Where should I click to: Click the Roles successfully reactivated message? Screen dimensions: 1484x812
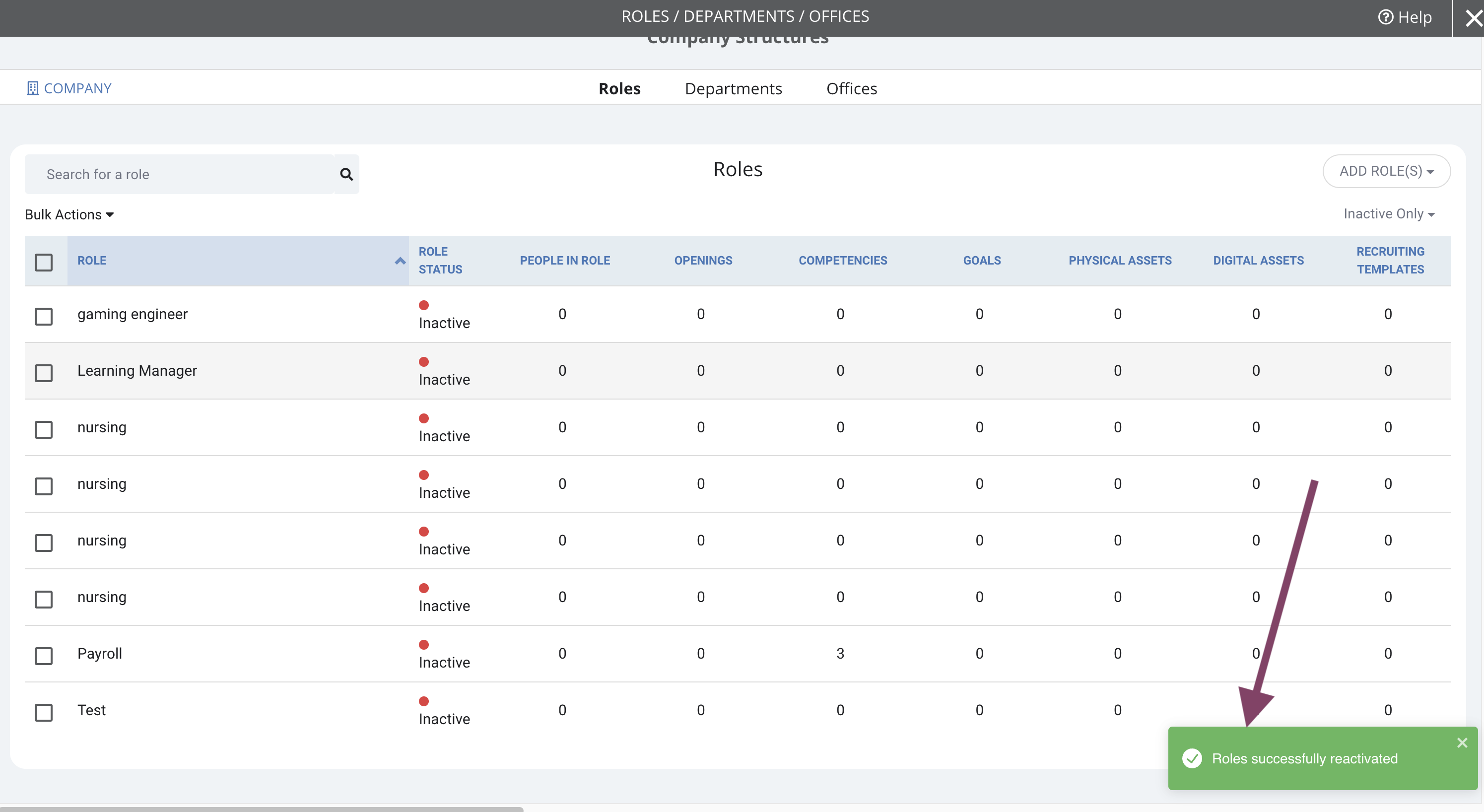1305,758
